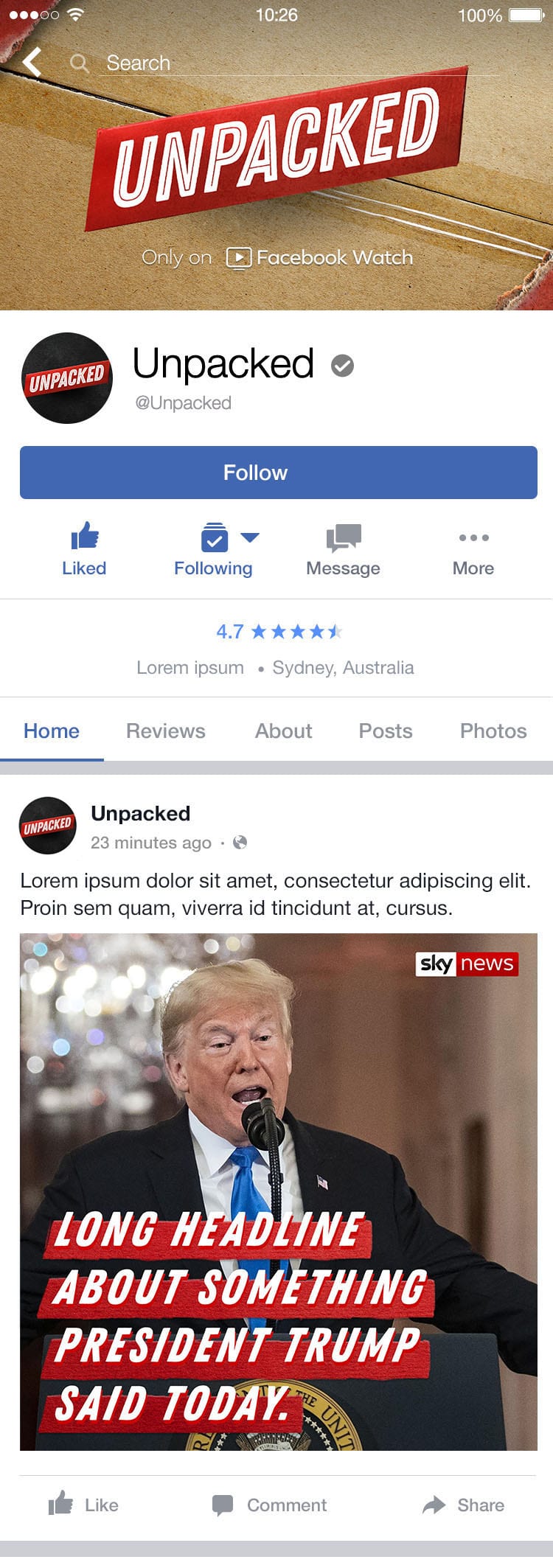Tap the back arrow icon
Viewport: 553px width, 1568px height.
32,63
